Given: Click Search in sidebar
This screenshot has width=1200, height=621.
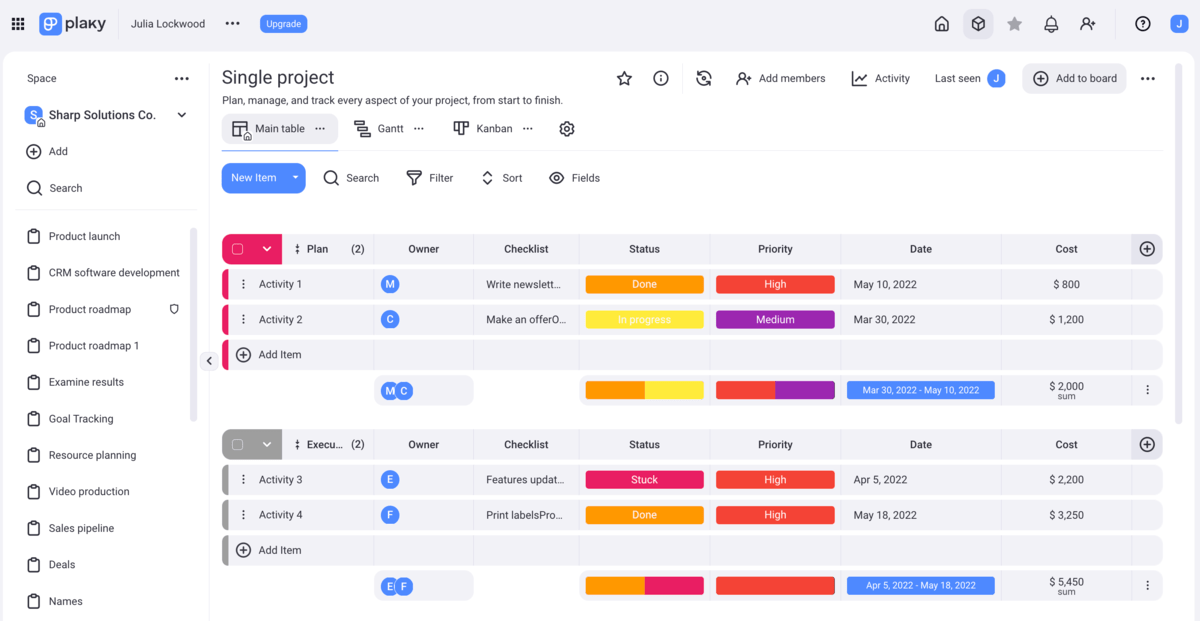Looking at the screenshot, I should [55, 188].
